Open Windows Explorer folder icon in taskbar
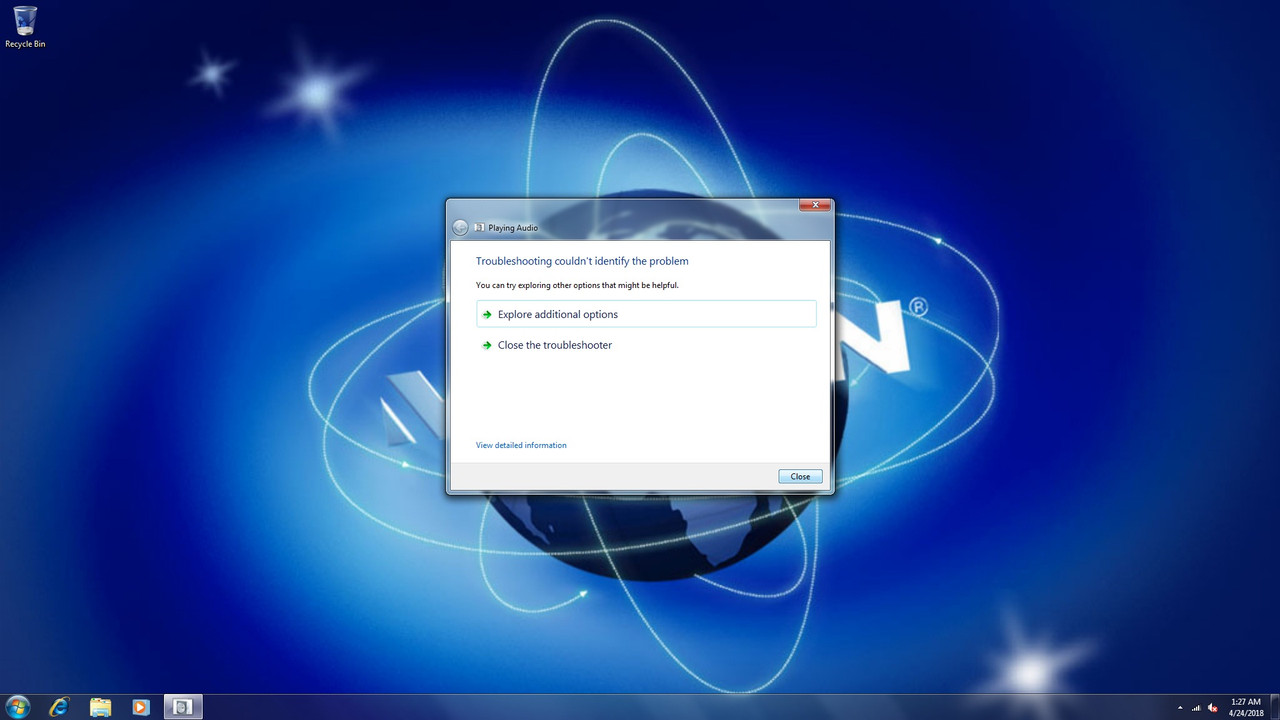The height and width of the screenshot is (720, 1280). click(x=101, y=707)
